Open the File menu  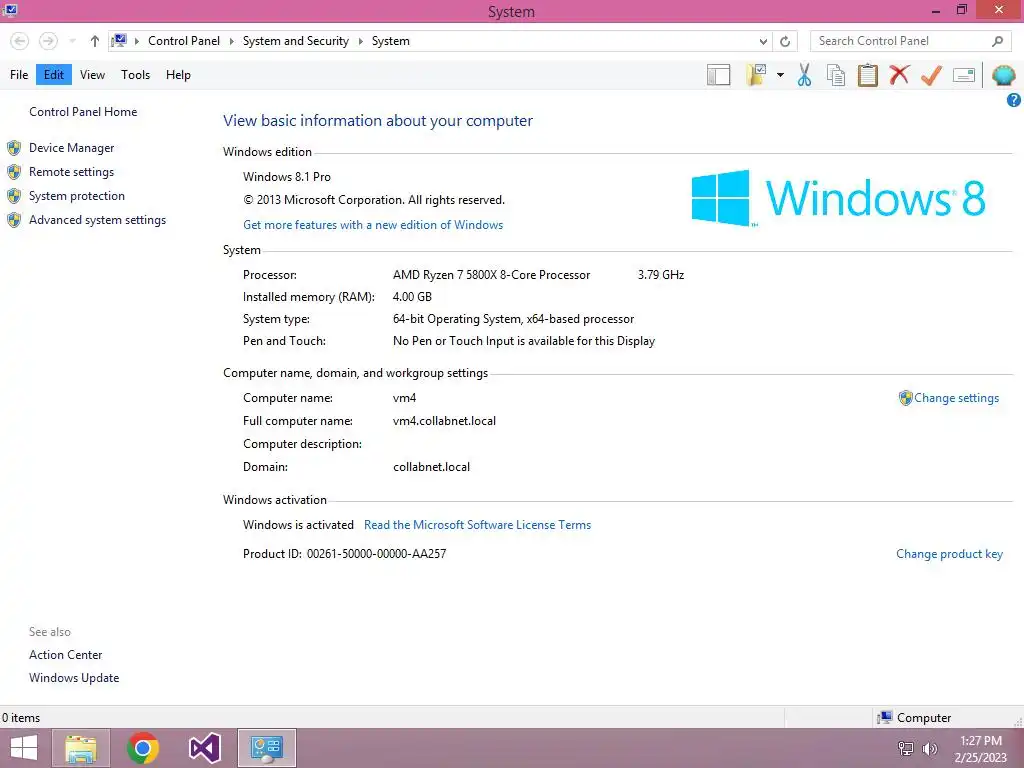(19, 75)
